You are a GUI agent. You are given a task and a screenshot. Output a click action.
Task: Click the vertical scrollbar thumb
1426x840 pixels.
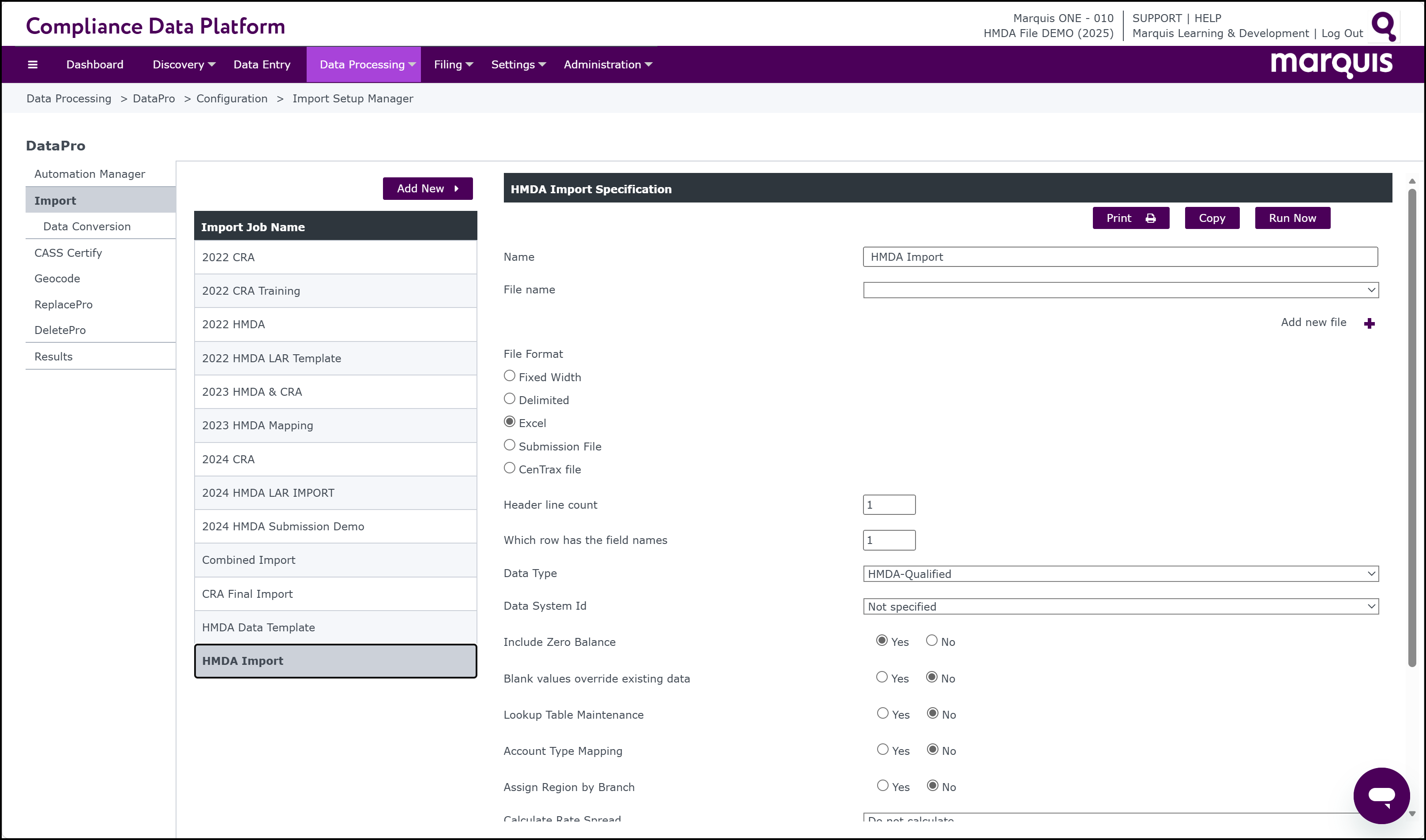pyautogui.click(x=1412, y=428)
